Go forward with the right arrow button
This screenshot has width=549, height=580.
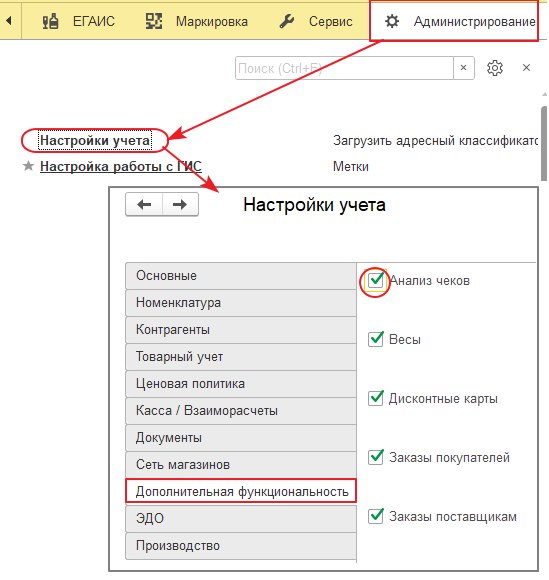click(x=180, y=204)
